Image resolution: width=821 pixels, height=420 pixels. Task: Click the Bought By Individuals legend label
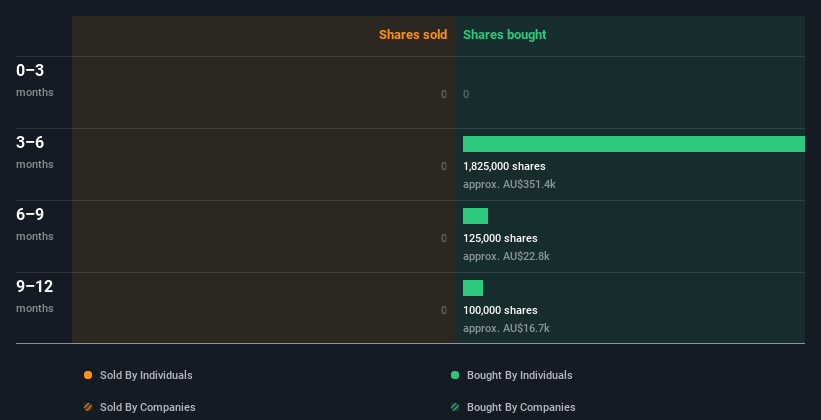tap(519, 375)
